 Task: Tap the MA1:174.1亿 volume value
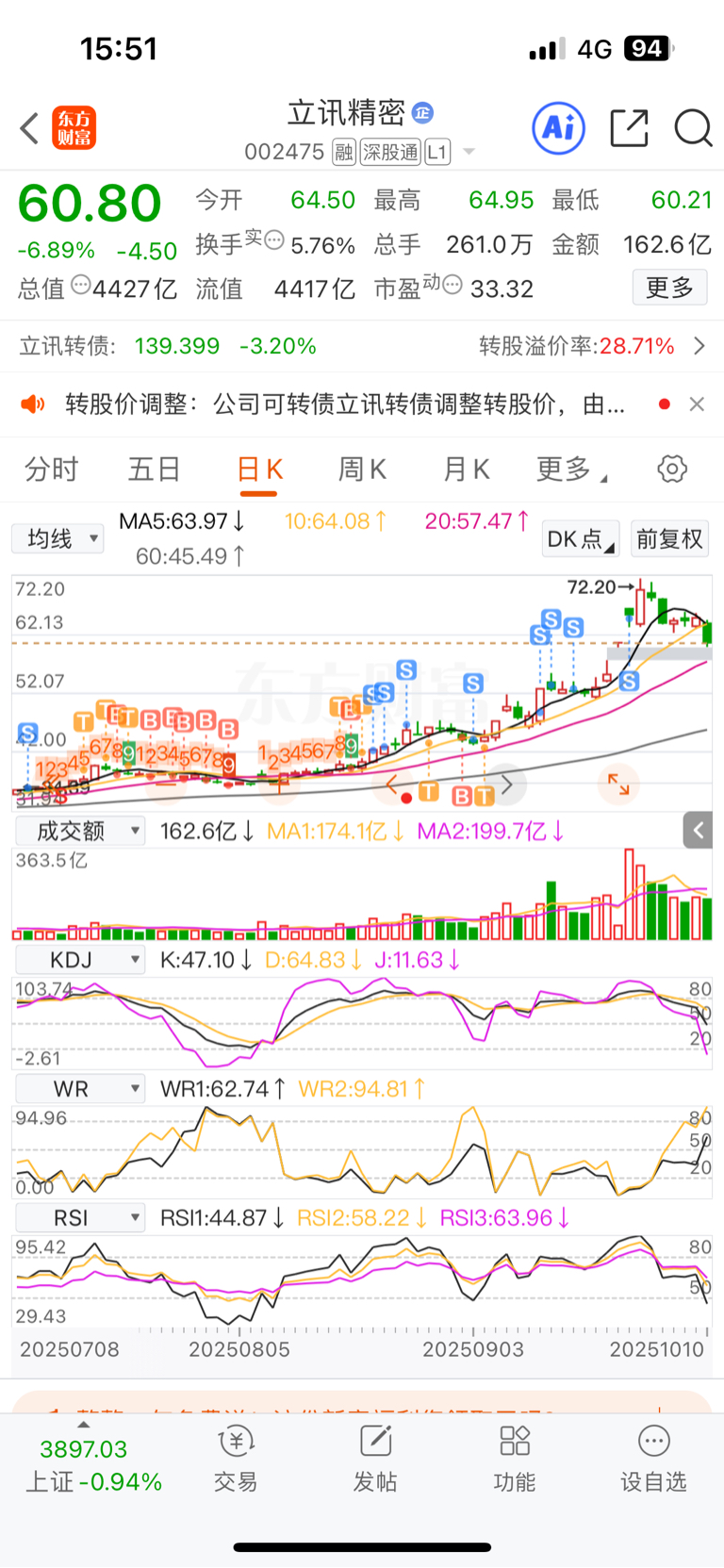(x=336, y=831)
